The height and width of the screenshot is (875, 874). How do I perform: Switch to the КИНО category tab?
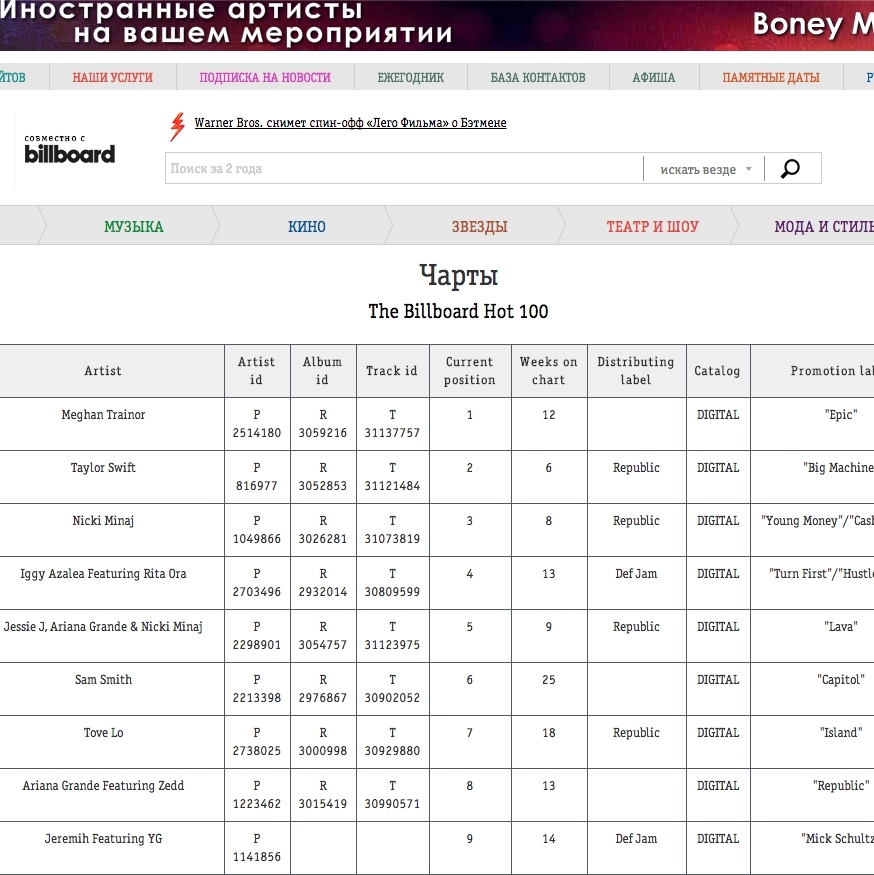click(x=307, y=226)
